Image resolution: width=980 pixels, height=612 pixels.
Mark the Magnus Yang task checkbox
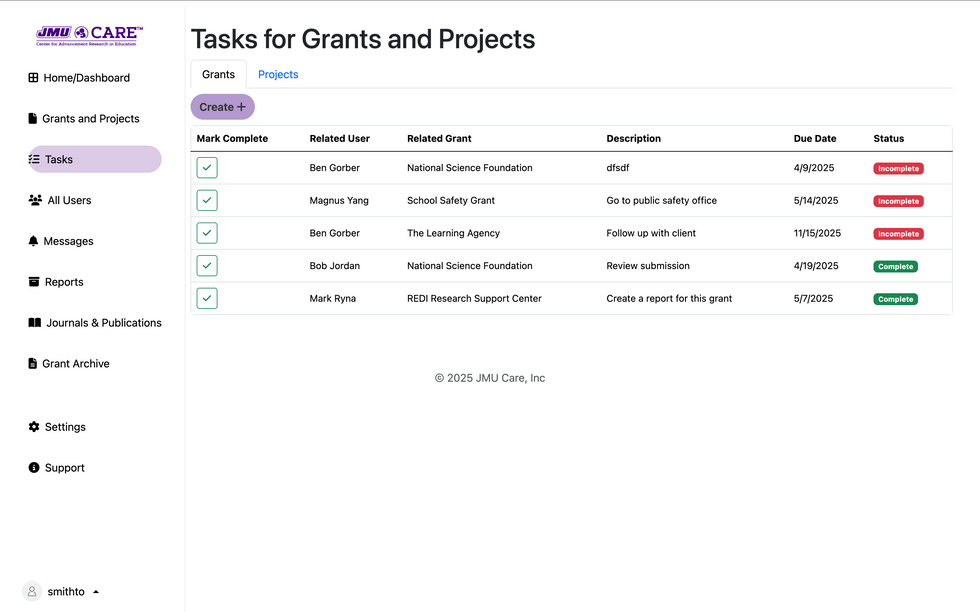pos(207,201)
